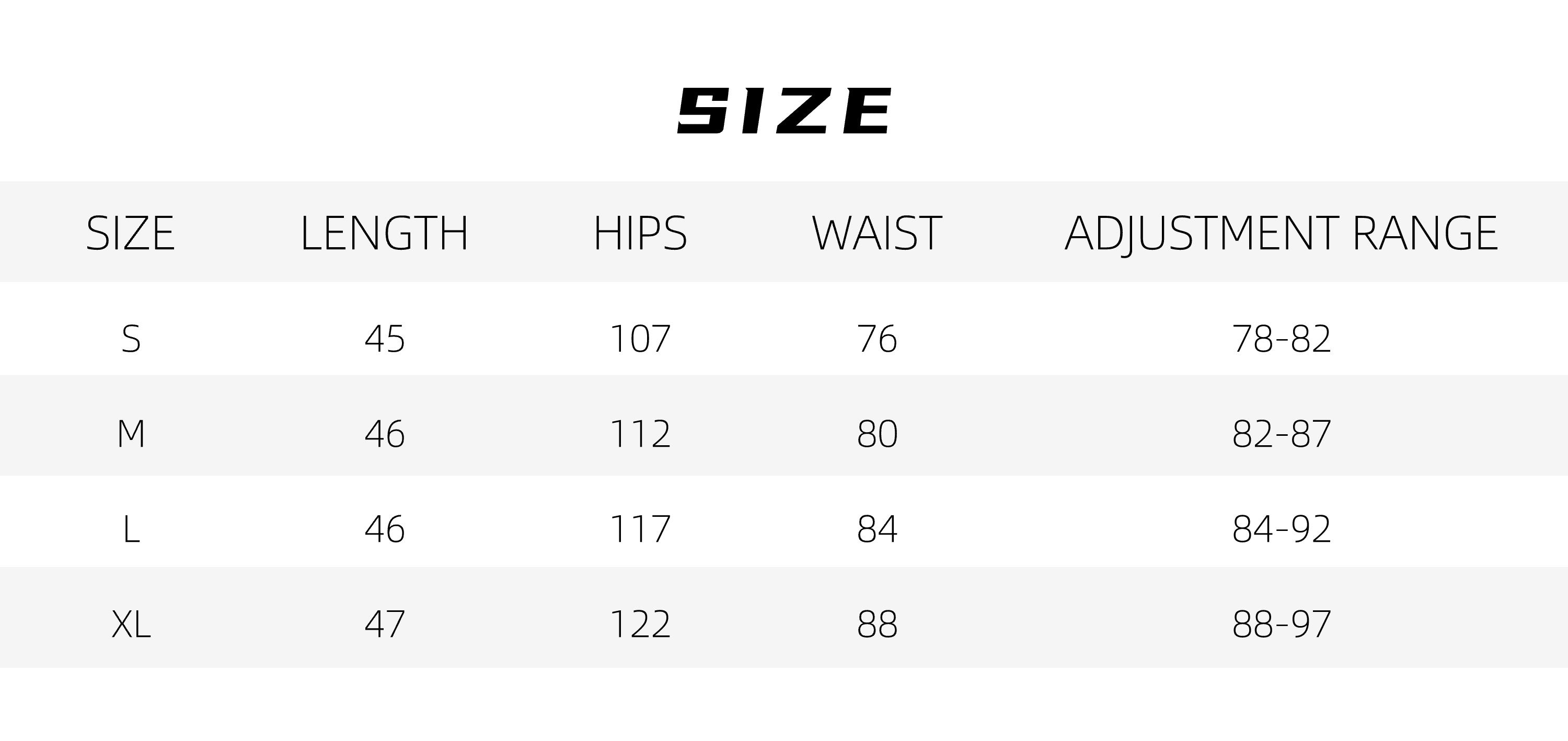
Task: Click the bold SIZE title heading
Action: [x=783, y=111]
